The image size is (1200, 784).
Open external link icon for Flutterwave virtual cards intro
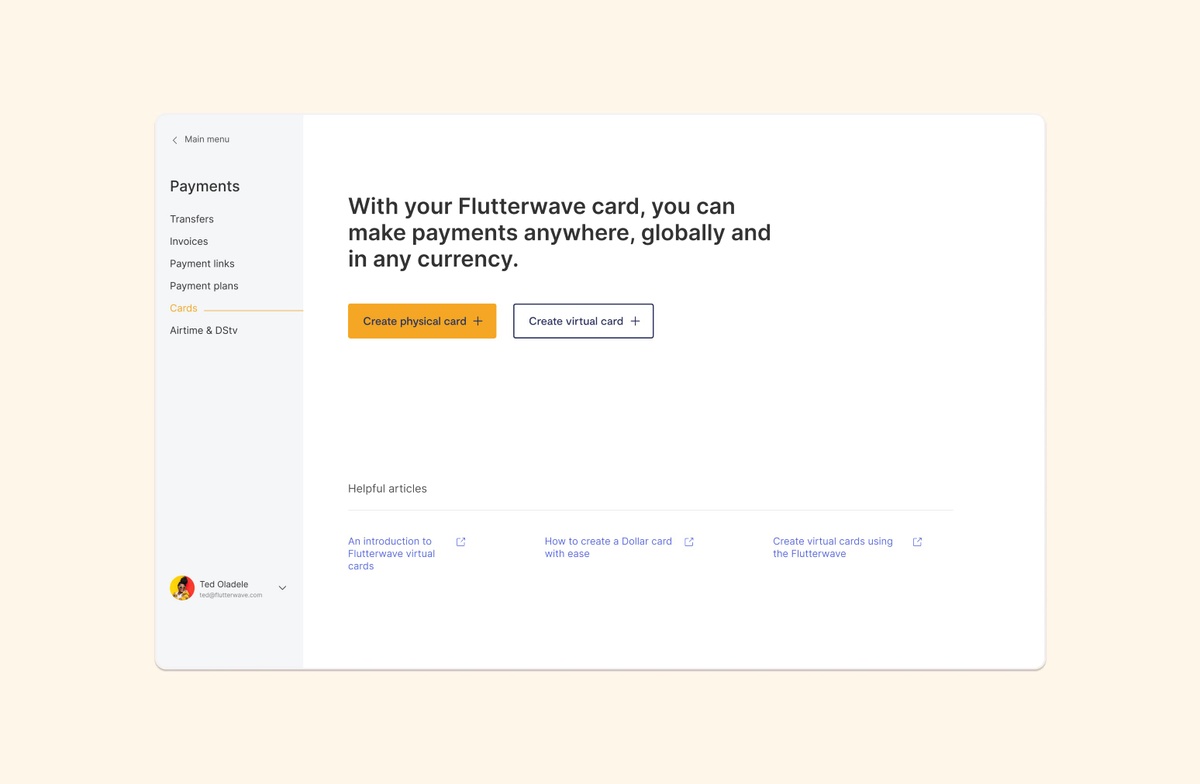point(461,542)
